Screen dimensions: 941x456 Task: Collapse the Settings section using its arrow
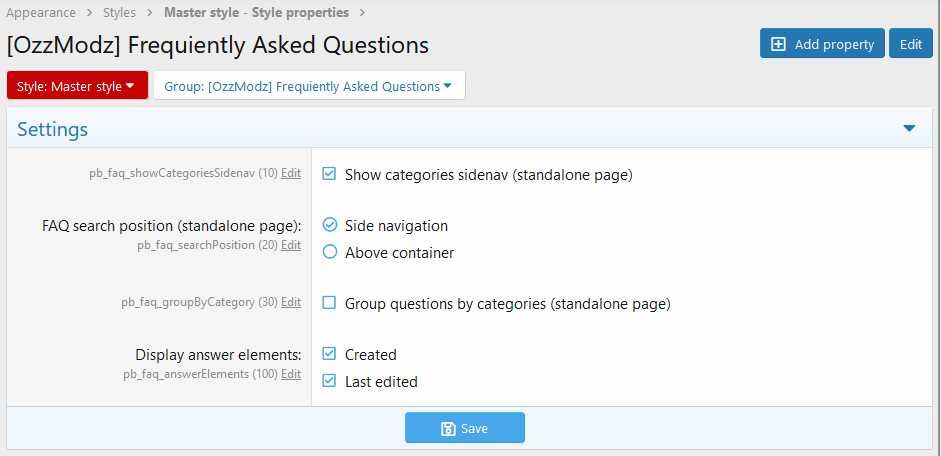click(909, 128)
